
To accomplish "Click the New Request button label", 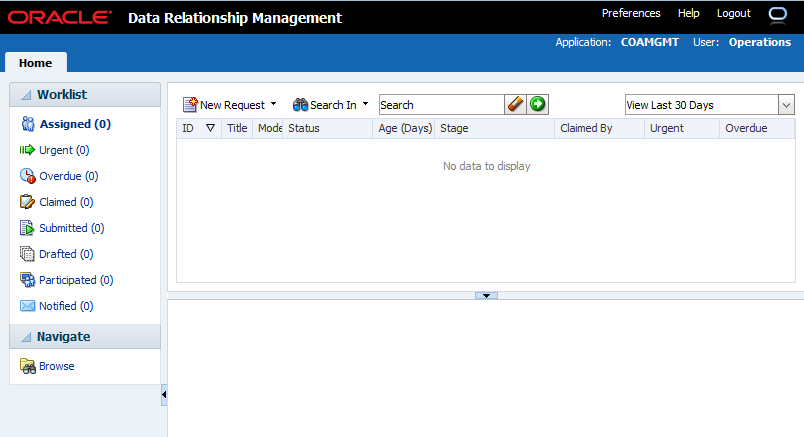I will click(x=232, y=105).
